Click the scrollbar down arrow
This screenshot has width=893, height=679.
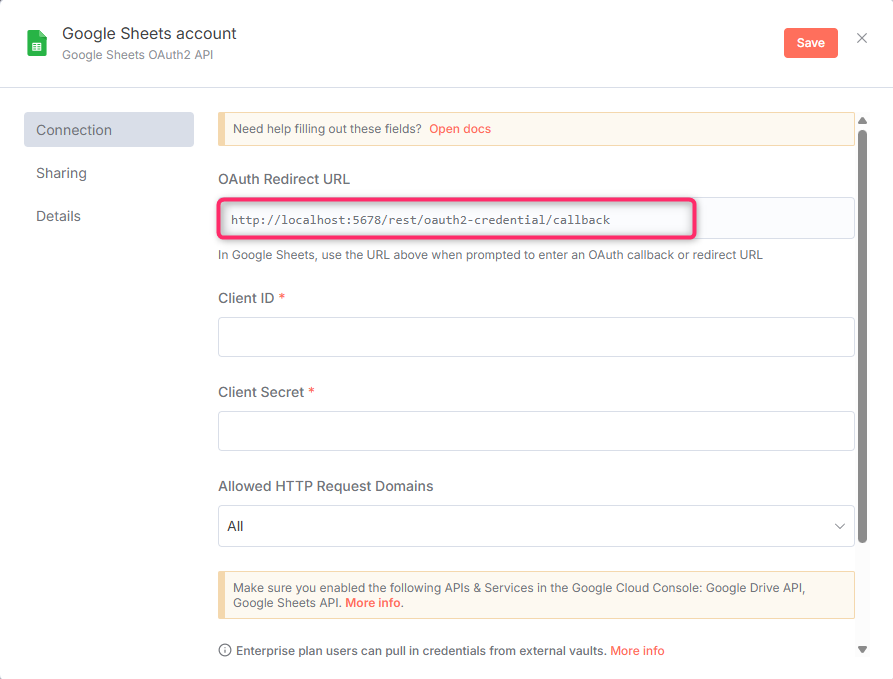pos(862,649)
